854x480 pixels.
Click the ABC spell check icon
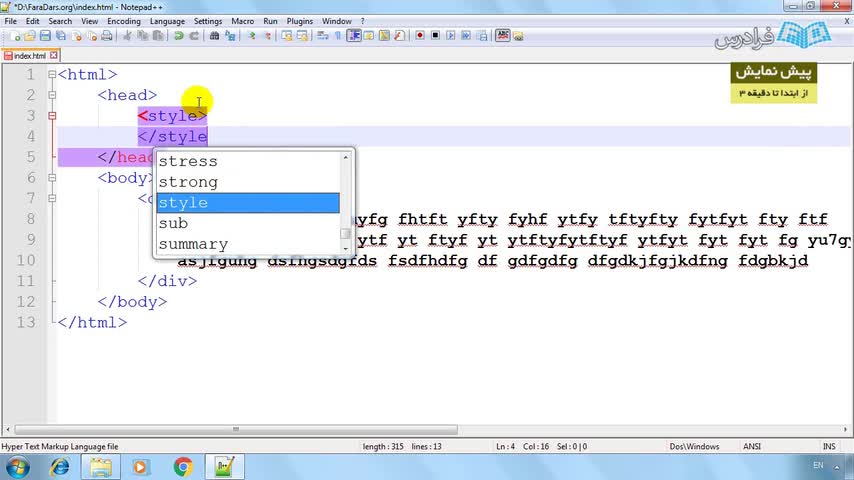click(x=502, y=36)
